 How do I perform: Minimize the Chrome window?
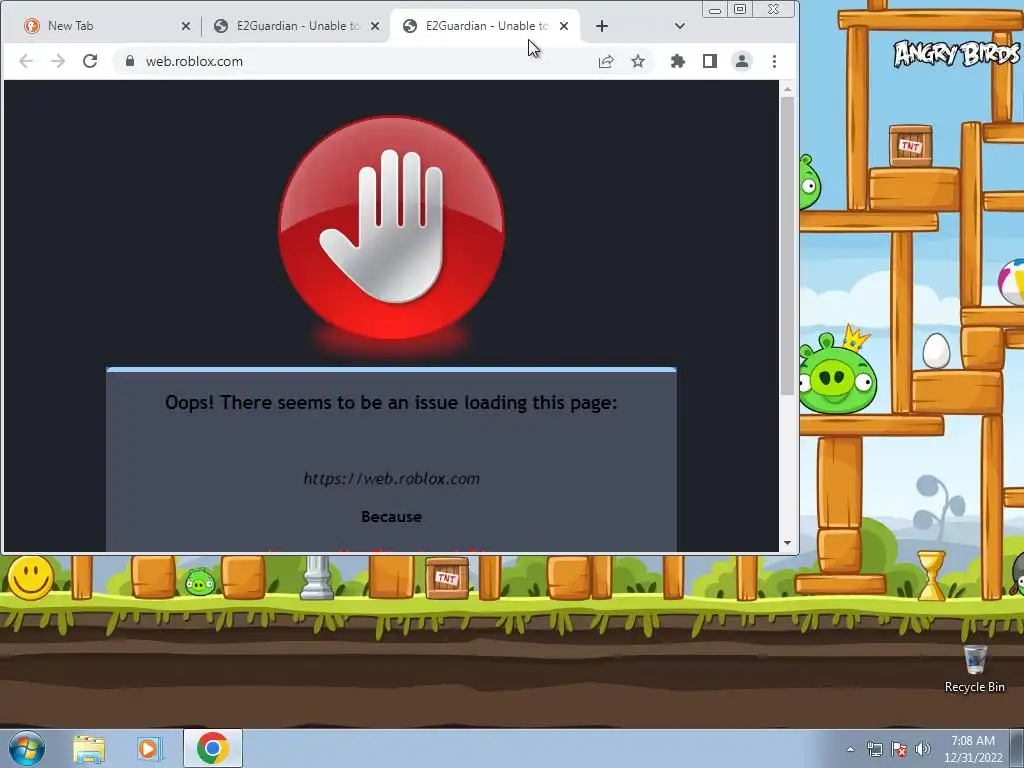[x=715, y=9]
